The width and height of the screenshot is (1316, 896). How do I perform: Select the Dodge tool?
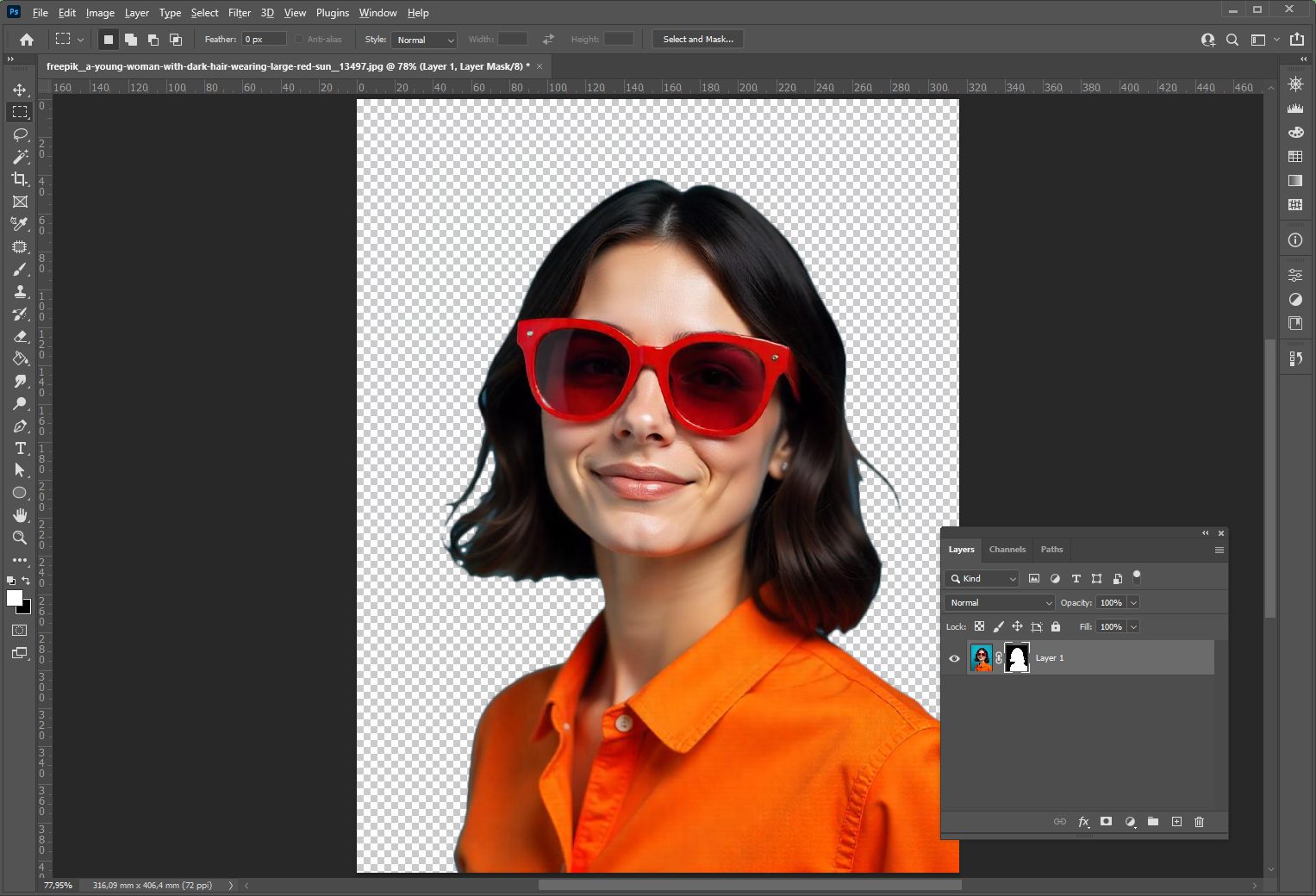pyautogui.click(x=20, y=403)
